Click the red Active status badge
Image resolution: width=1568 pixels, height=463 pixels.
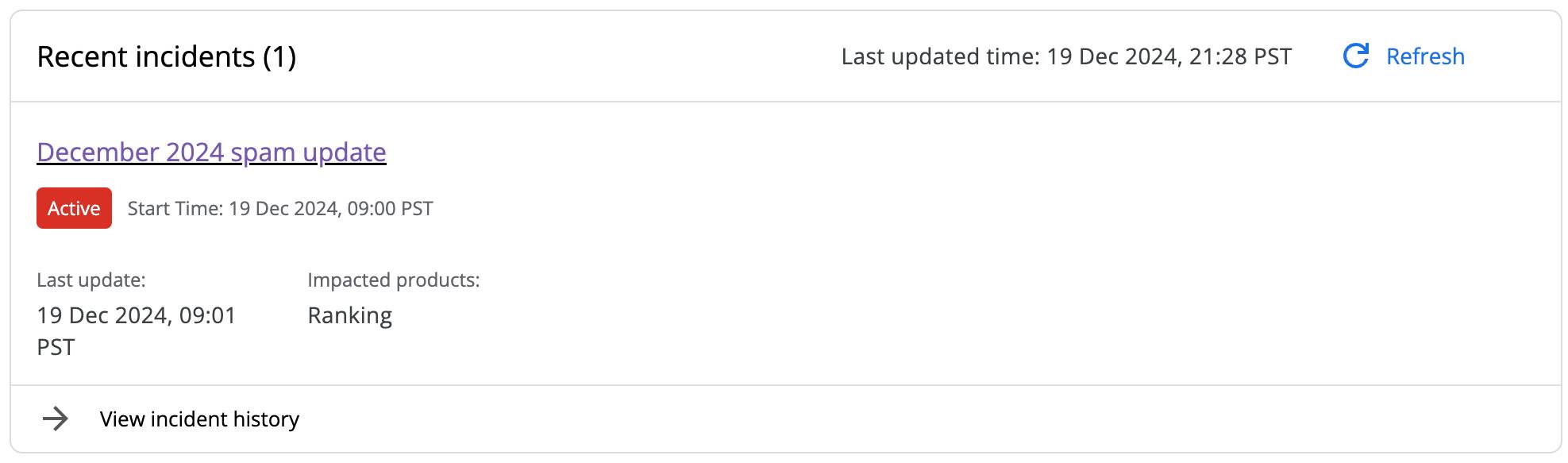[74, 208]
